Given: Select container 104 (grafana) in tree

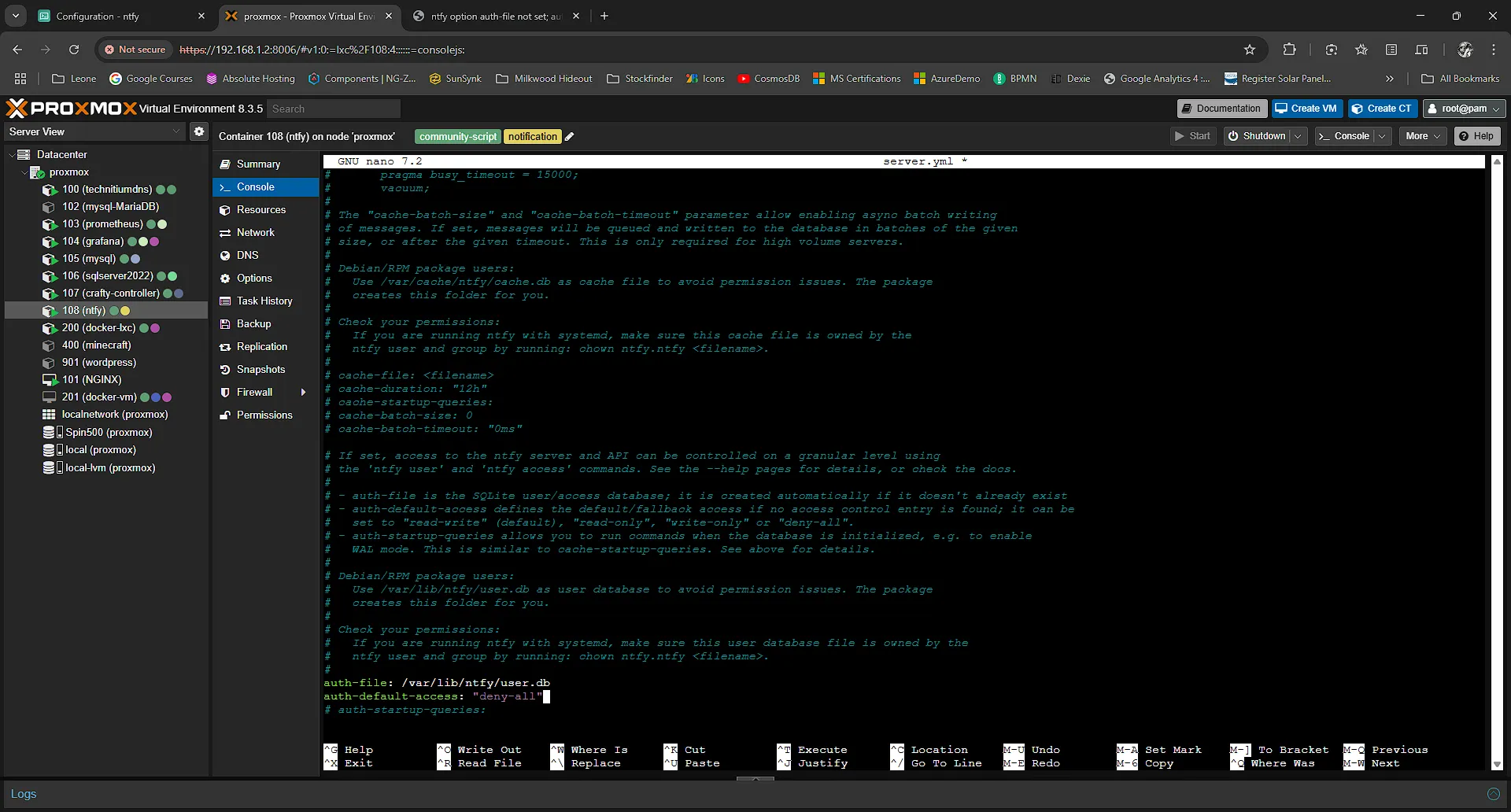Looking at the screenshot, I should (93, 242).
